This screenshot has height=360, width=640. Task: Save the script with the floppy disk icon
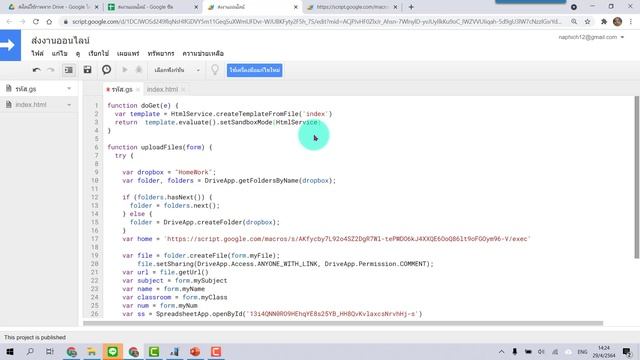(87, 70)
